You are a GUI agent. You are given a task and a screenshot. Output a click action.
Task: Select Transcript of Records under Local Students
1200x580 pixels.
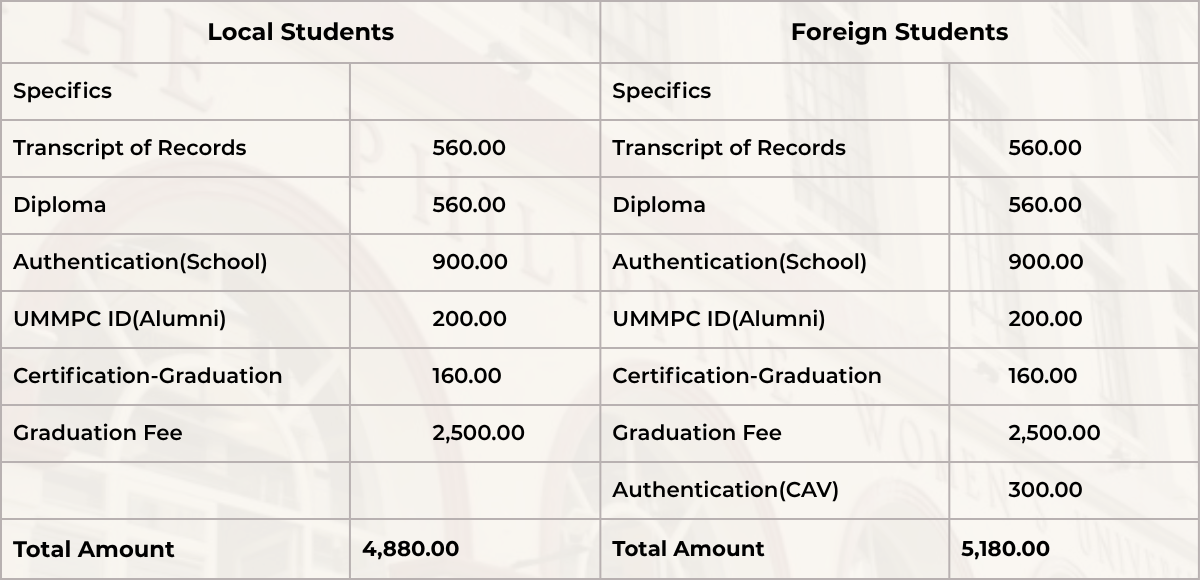coord(129,148)
